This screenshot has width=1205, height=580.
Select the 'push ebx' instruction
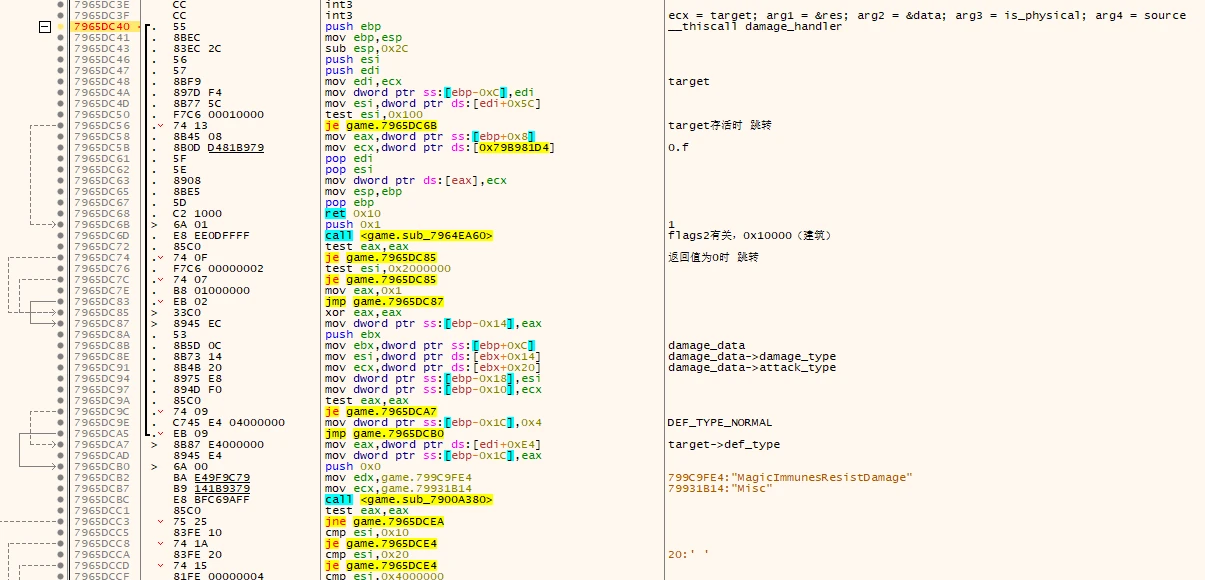click(x=353, y=335)
